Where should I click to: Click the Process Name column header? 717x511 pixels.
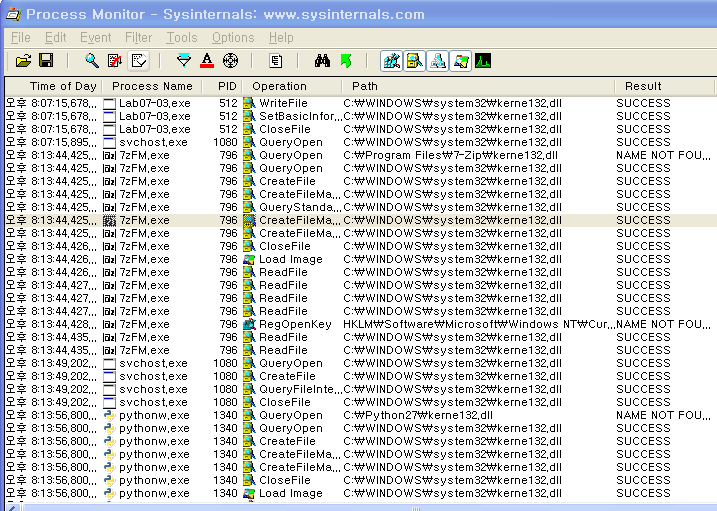[152, 86]
